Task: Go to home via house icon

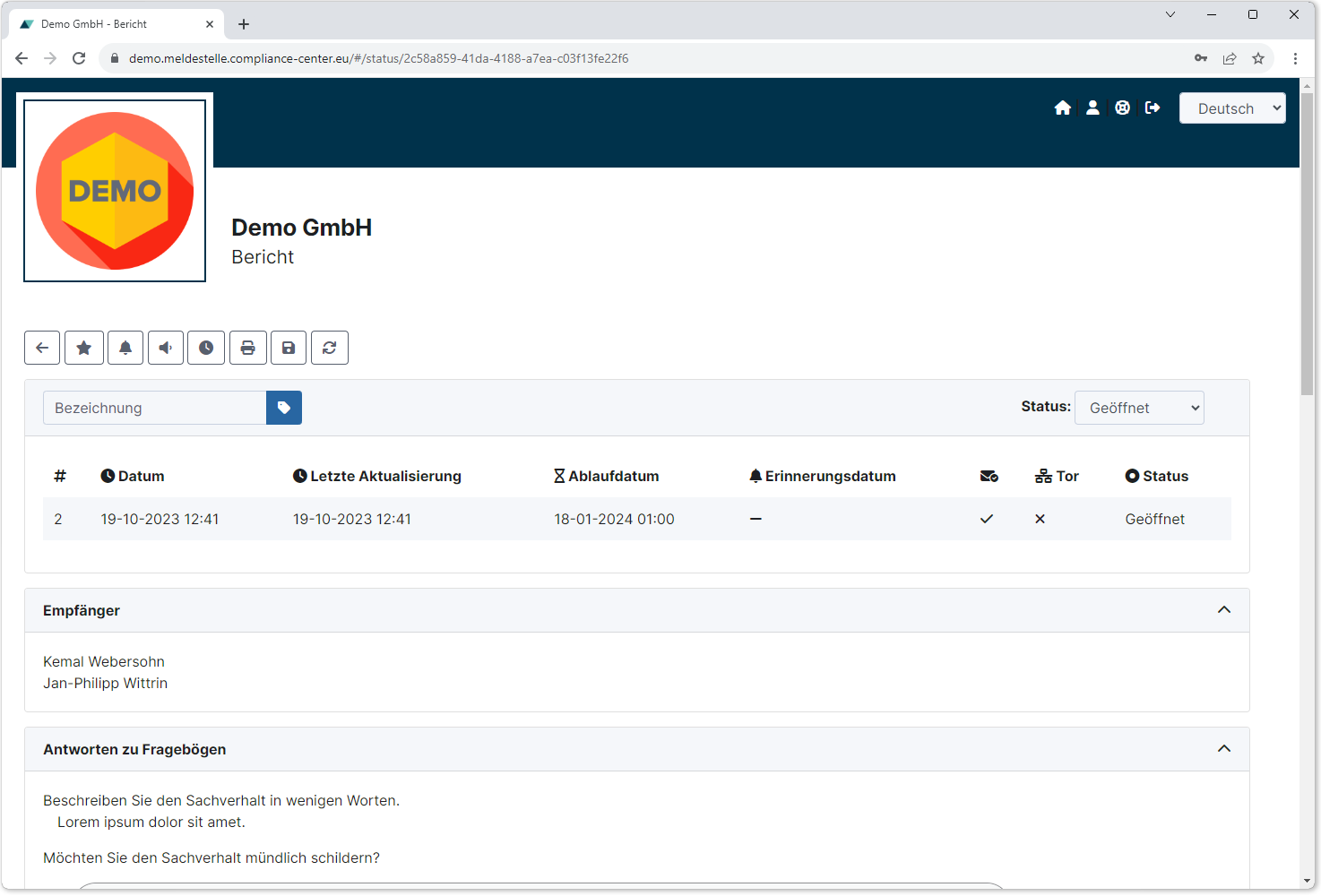Action: tap(1063, 108)
